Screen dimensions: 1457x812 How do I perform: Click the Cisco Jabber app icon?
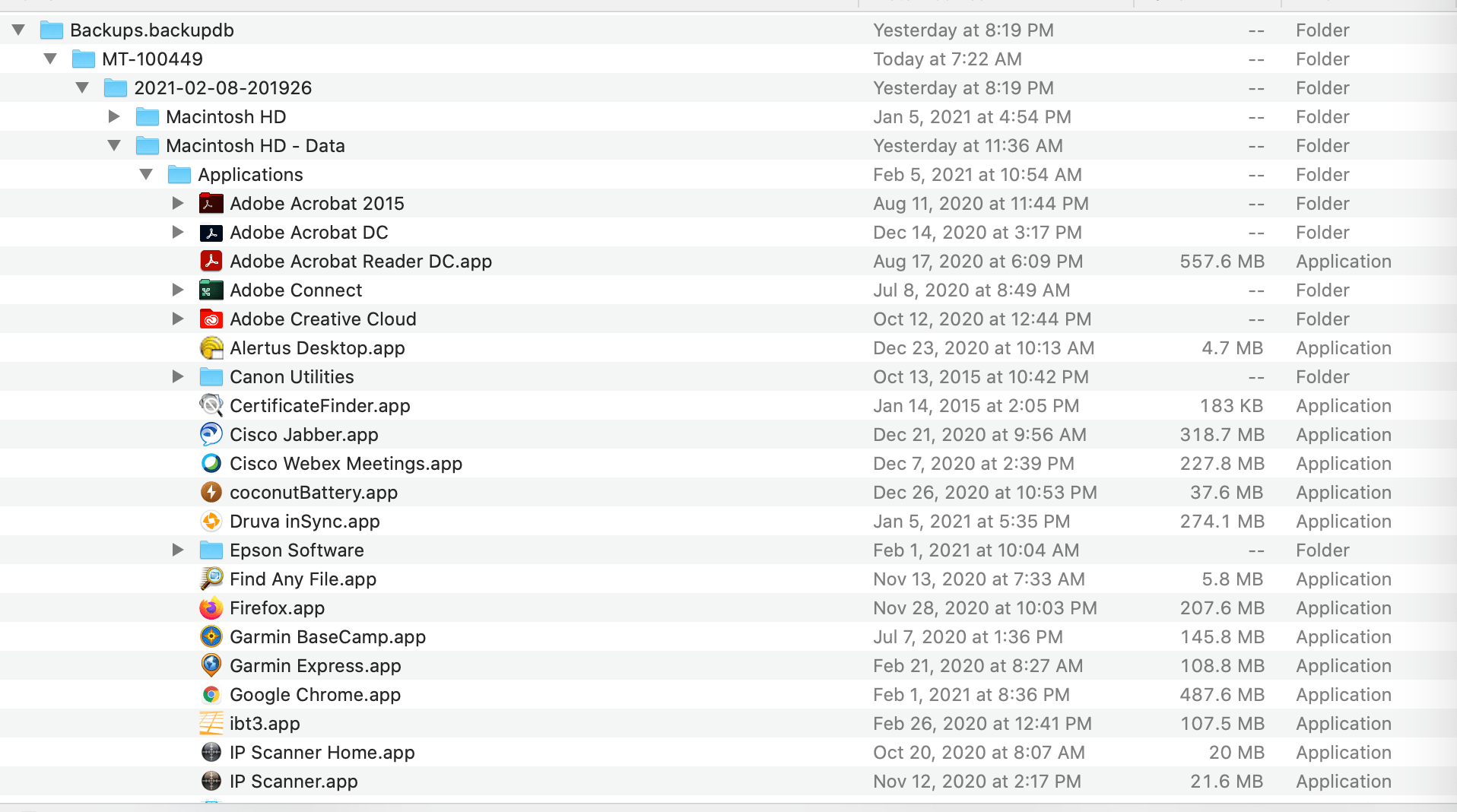click(211, 434)
